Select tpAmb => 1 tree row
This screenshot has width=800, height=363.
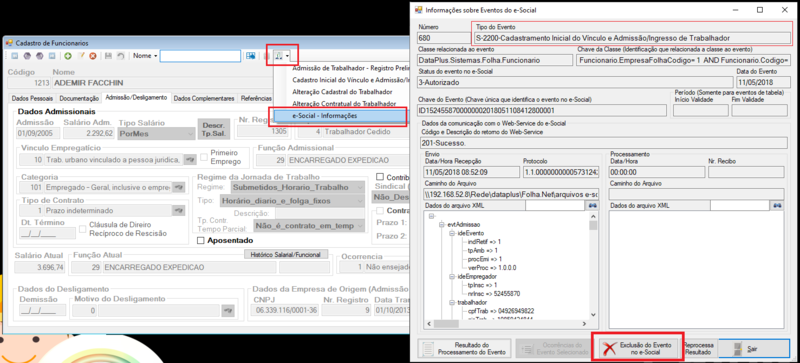click(x=482, y=250)
